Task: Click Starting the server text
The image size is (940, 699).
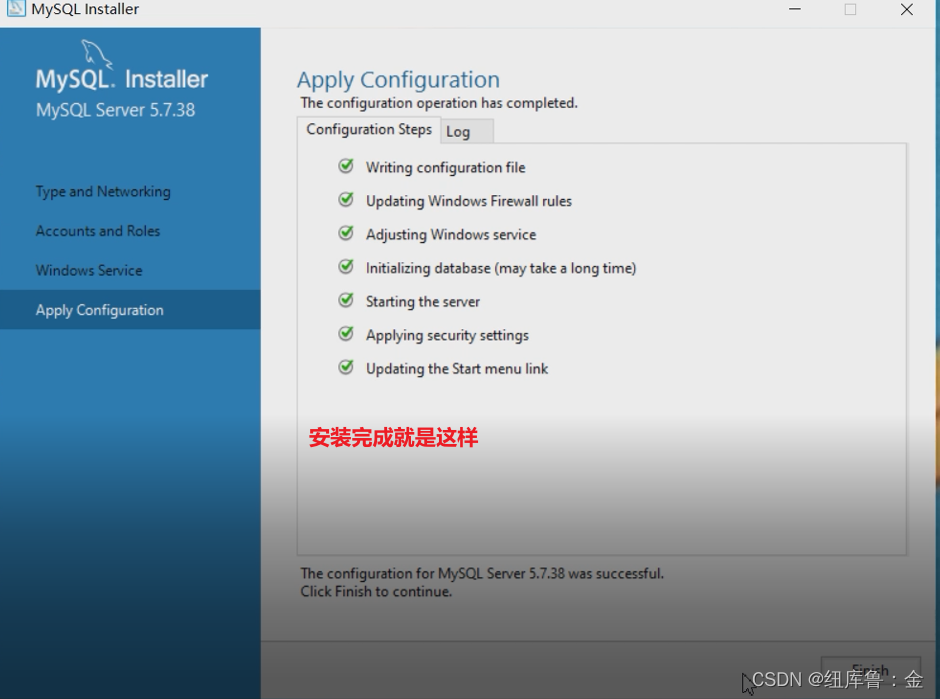Action: click(423, 302)
